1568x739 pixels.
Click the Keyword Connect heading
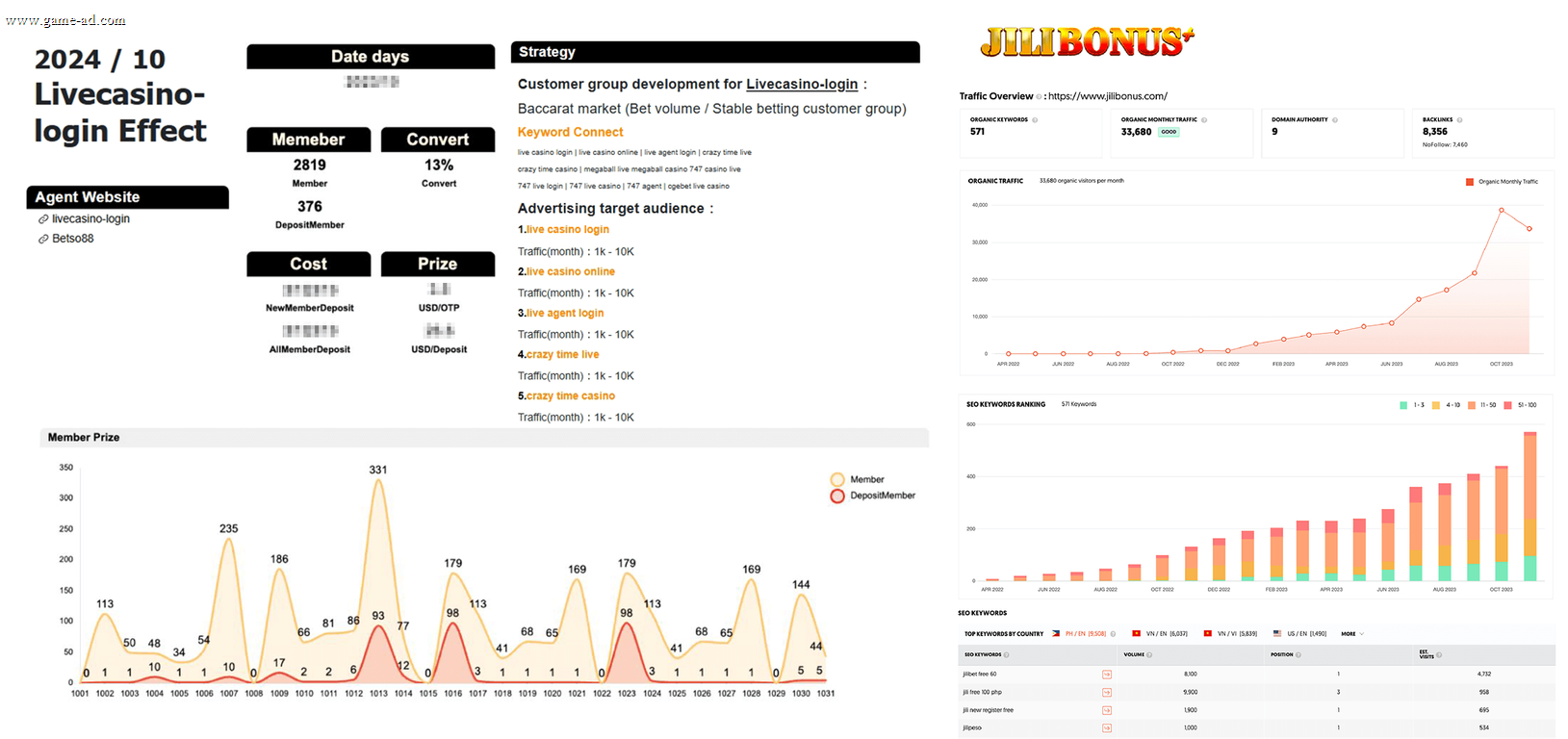[x=570, y=133]
